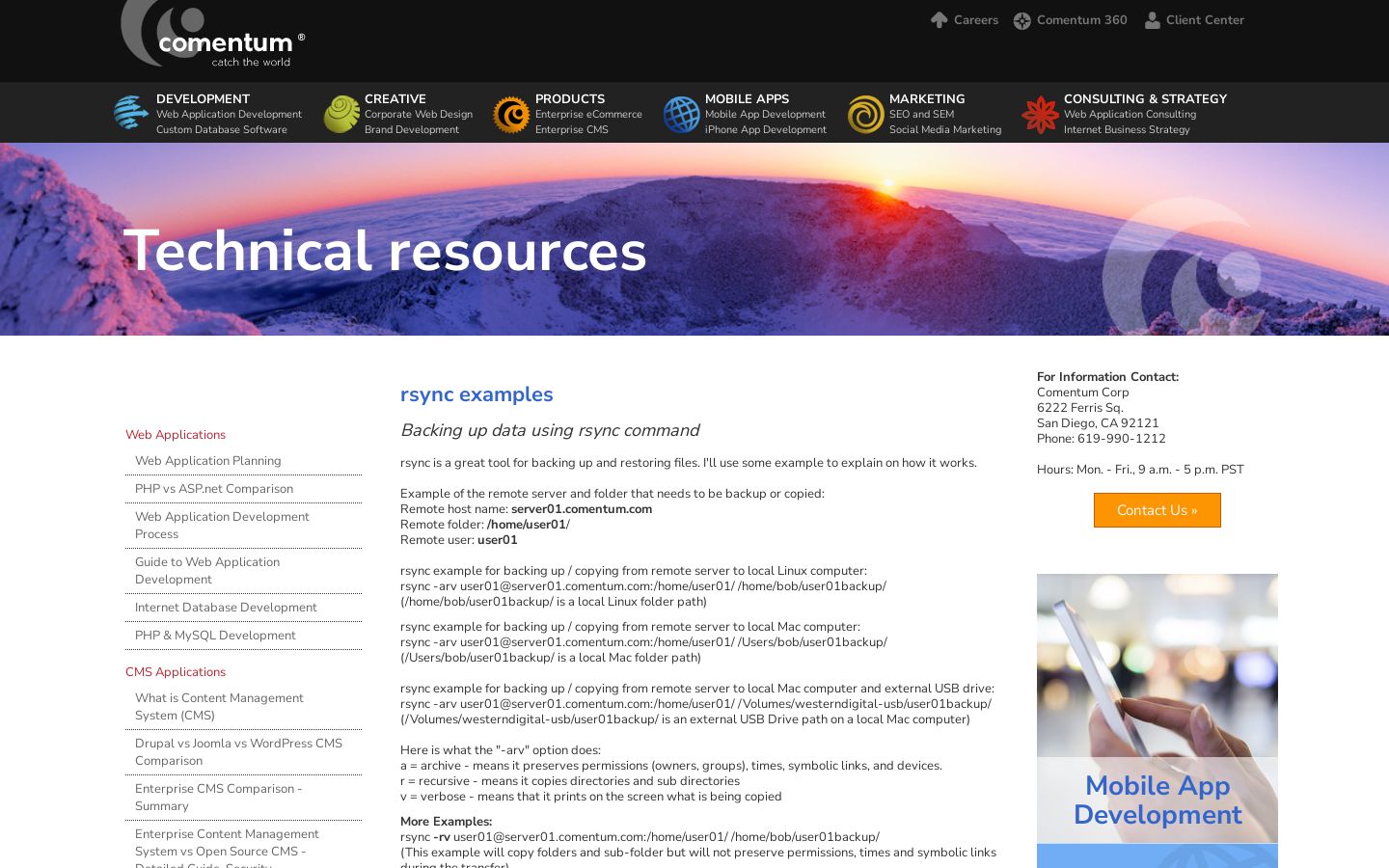Open Web Application Development Process link

point(222,526)
